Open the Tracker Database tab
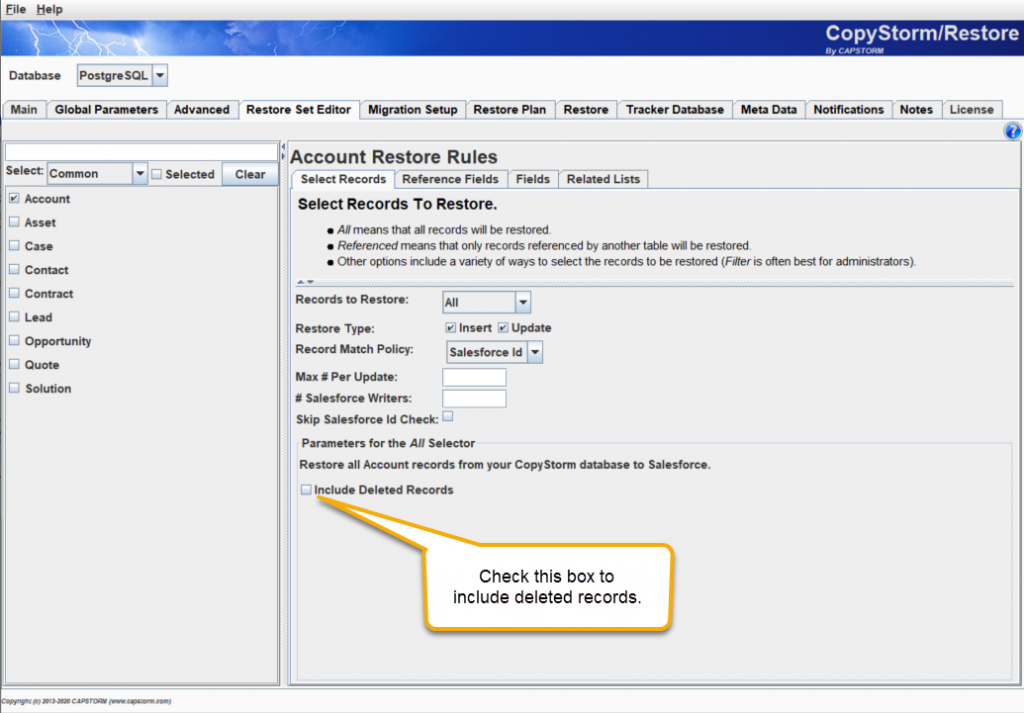This screenshot has width=1024, height=713. tap(675, 110)
